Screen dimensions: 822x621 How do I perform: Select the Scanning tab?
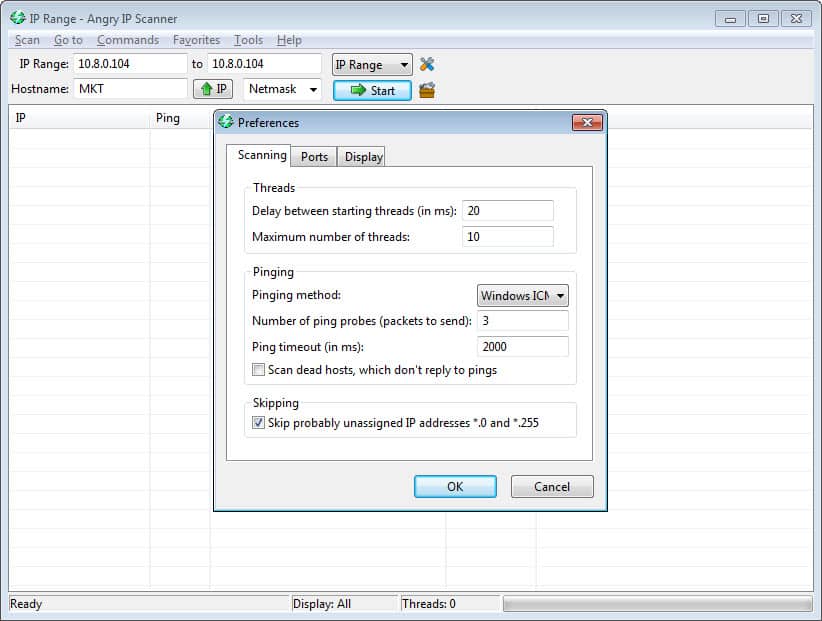coord(259,155)
